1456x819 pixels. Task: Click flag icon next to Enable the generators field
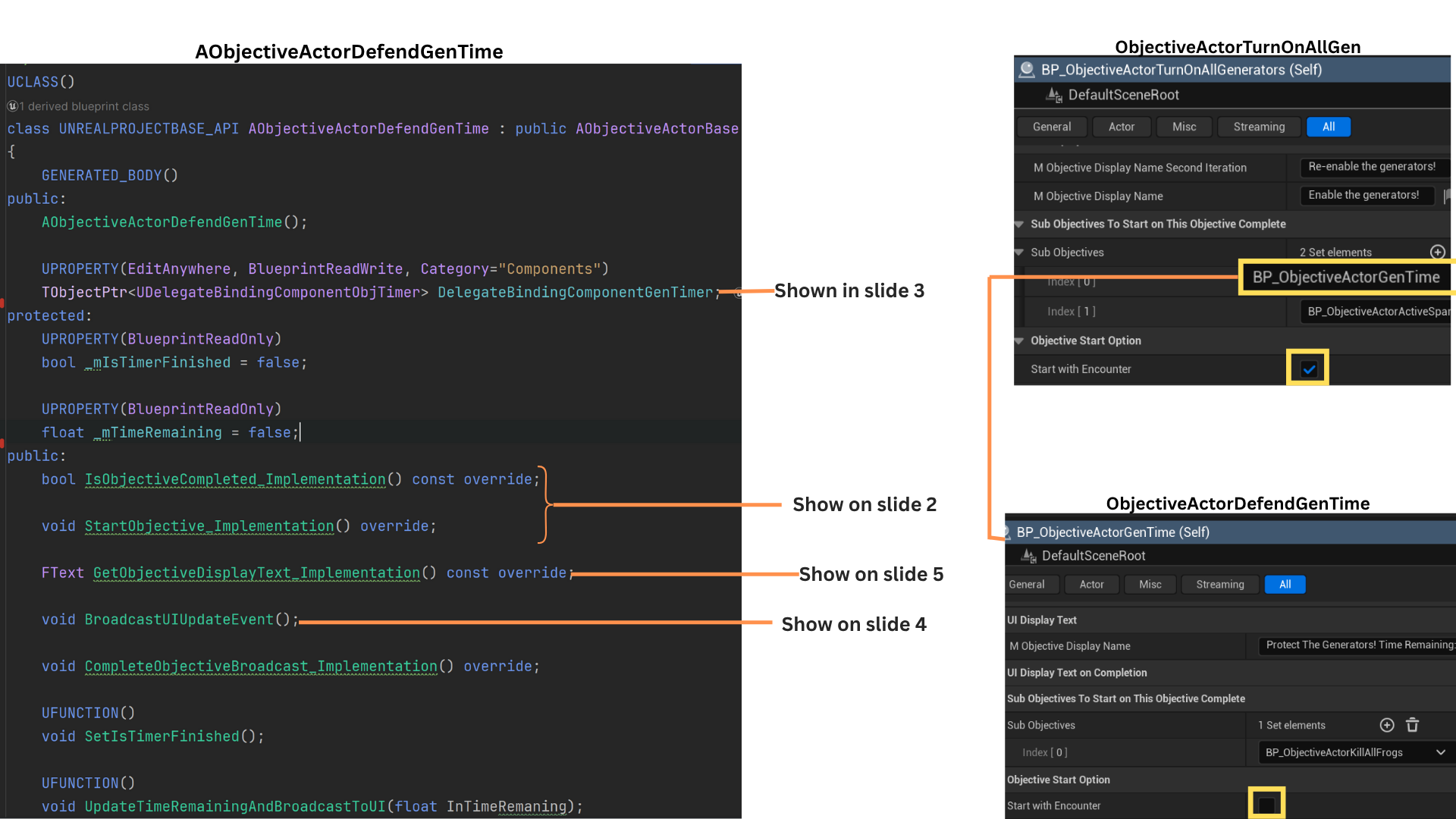[x=1448, y=196]
